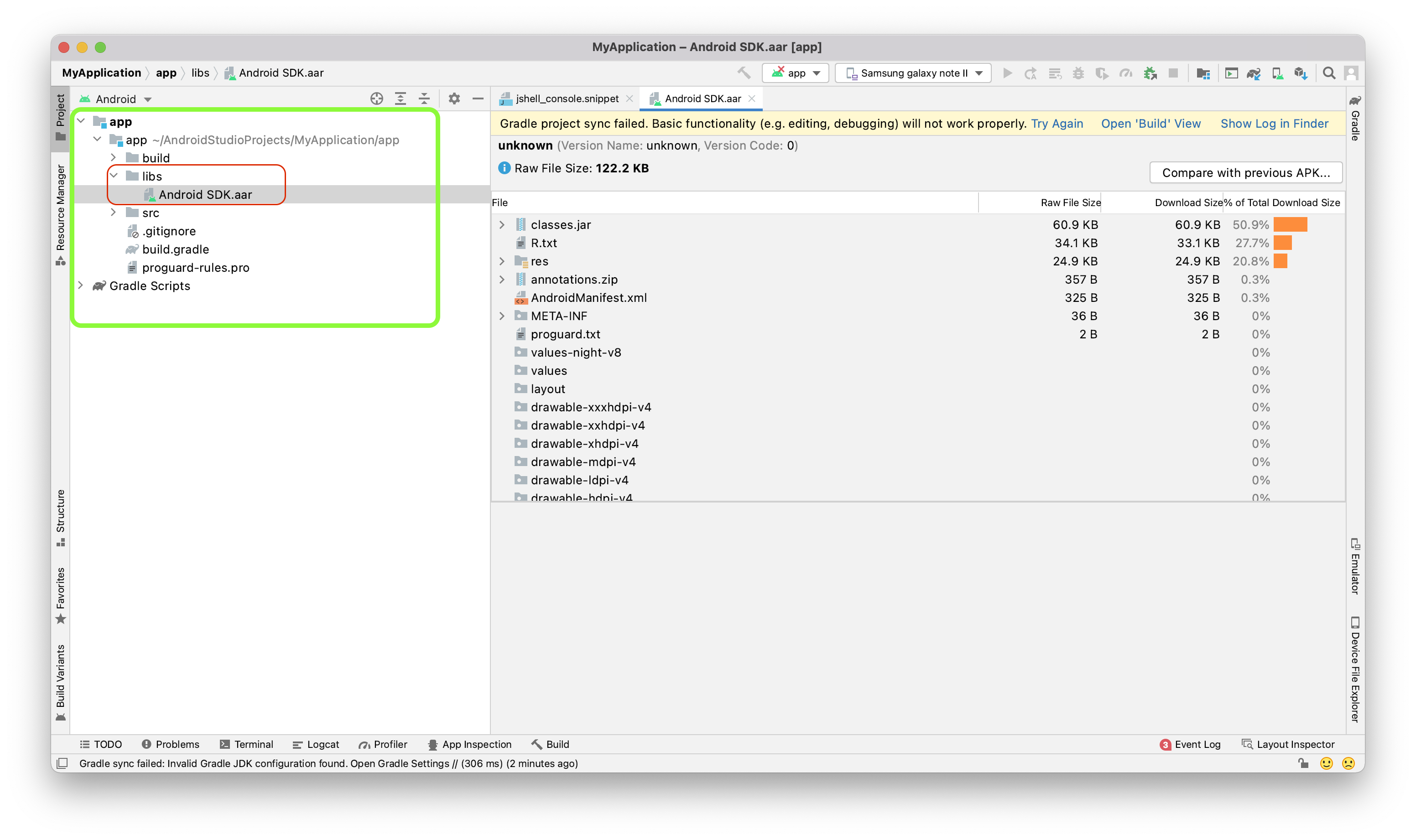Run the app using the green play icon

coord(1008,73)
